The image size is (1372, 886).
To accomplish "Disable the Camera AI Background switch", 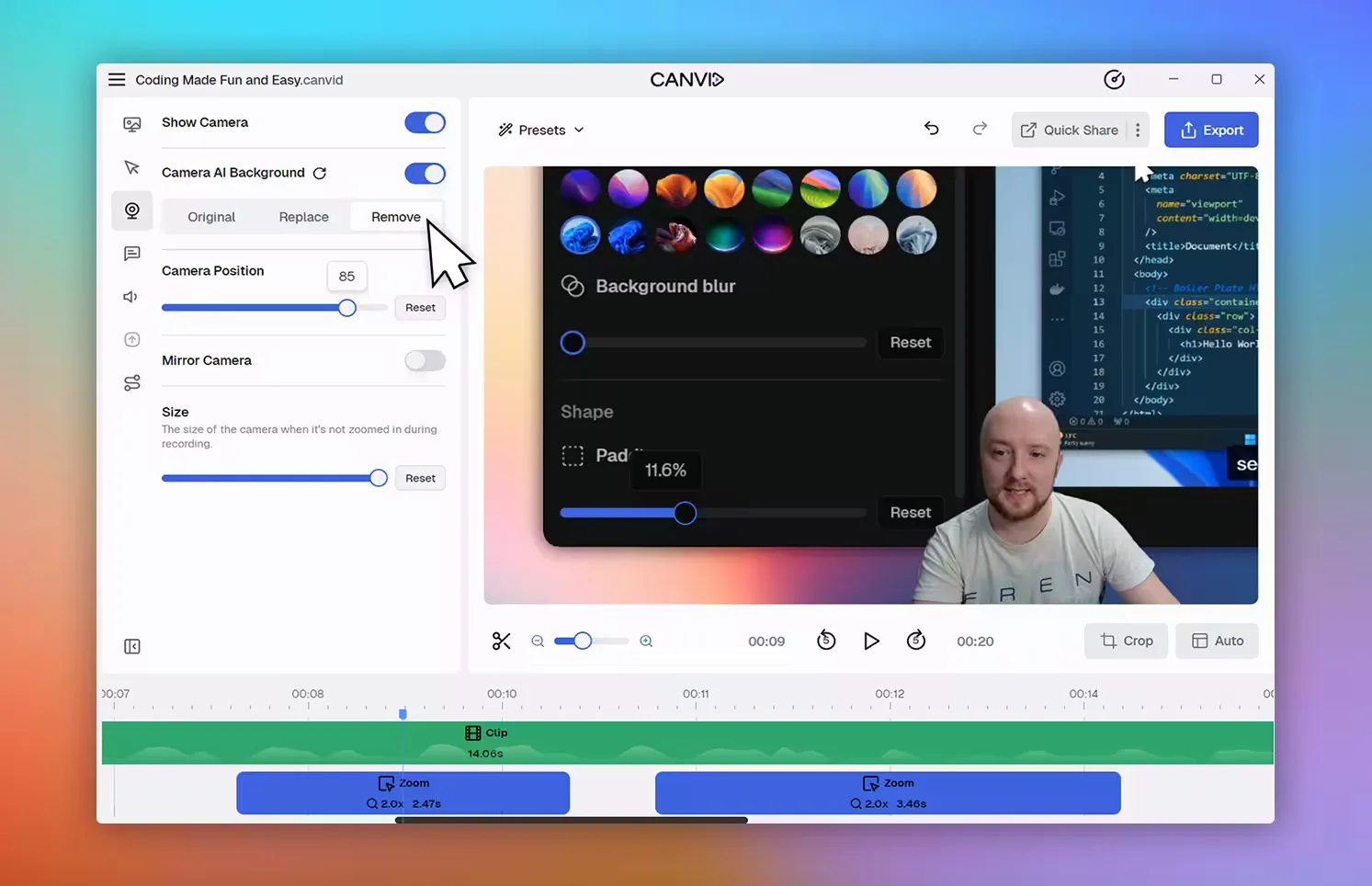I will (x=425, y=174).
